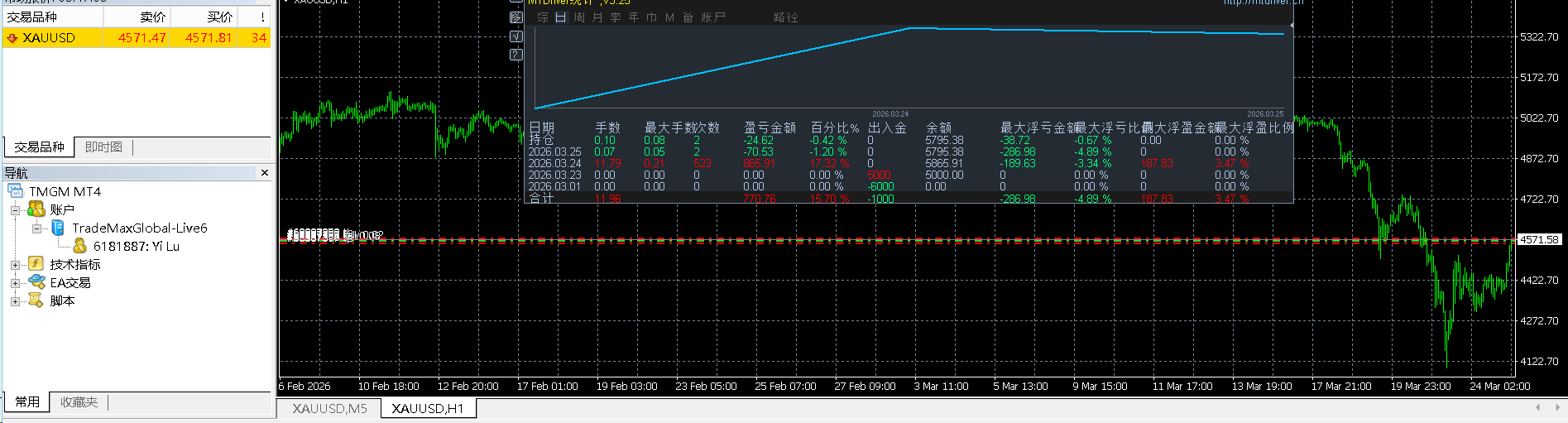Close the 导航 navigator panel
This screenshot has height=423, width=1568.
point(265,173)
